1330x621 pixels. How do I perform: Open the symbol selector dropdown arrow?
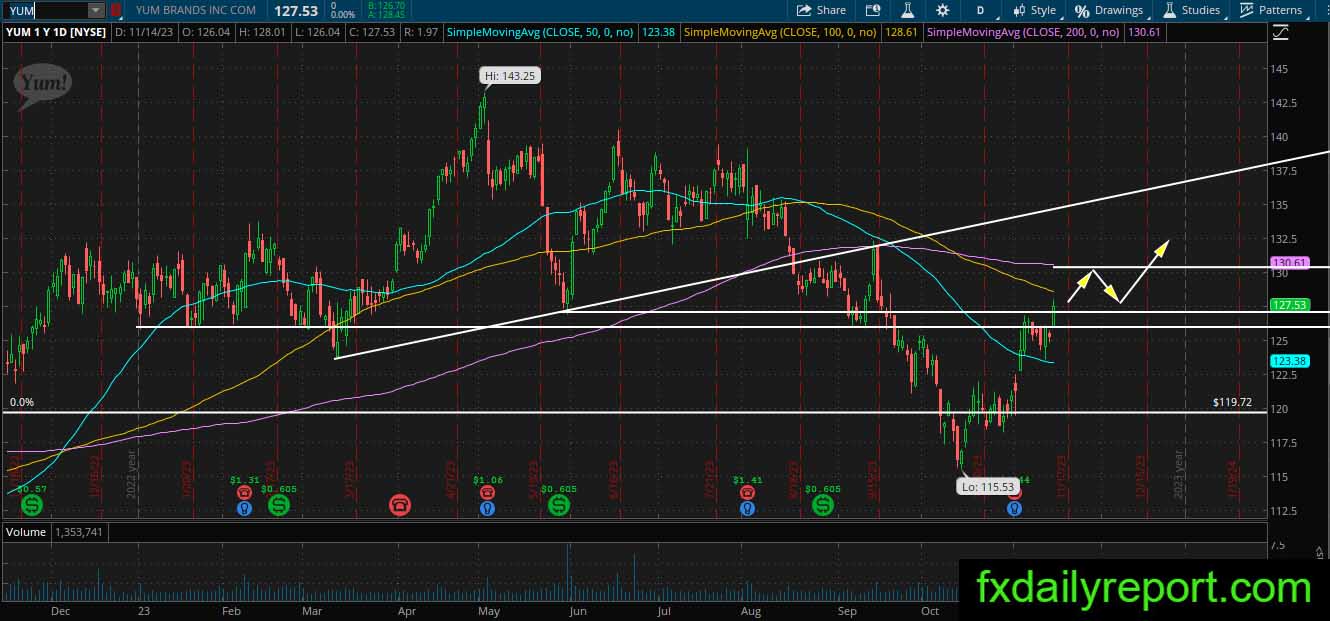(x=96, y=10)
